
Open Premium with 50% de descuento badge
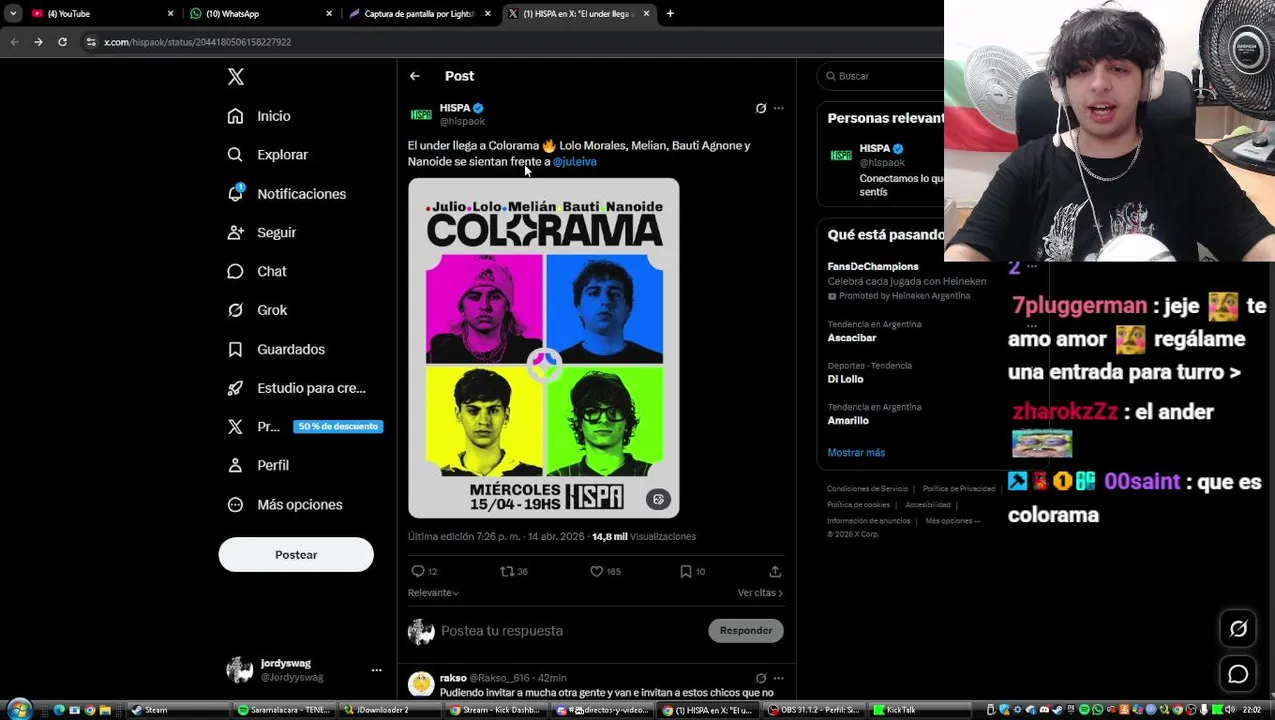tap(304, 427)
